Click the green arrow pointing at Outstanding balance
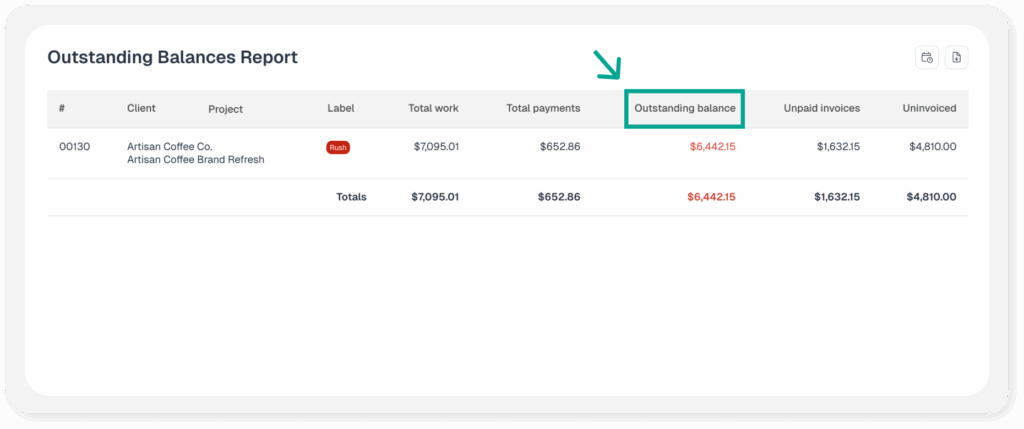This screenshot has height=429, width=1024. click(x=606, y=65)
